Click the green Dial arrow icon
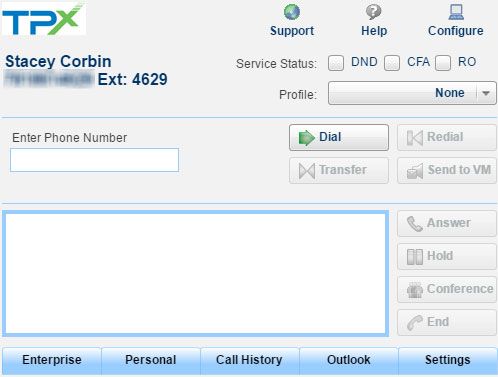This screenshot has height=377, width=498. point(306,138)
